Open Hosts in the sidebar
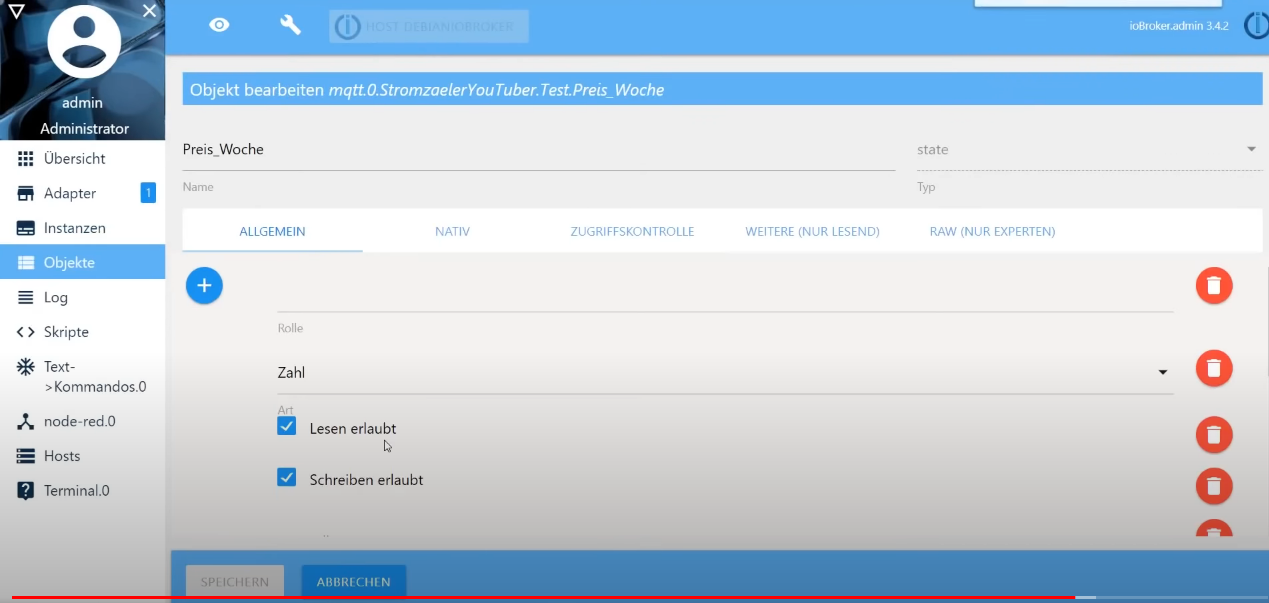The image size is (1269, 603). tap(82, 456)
